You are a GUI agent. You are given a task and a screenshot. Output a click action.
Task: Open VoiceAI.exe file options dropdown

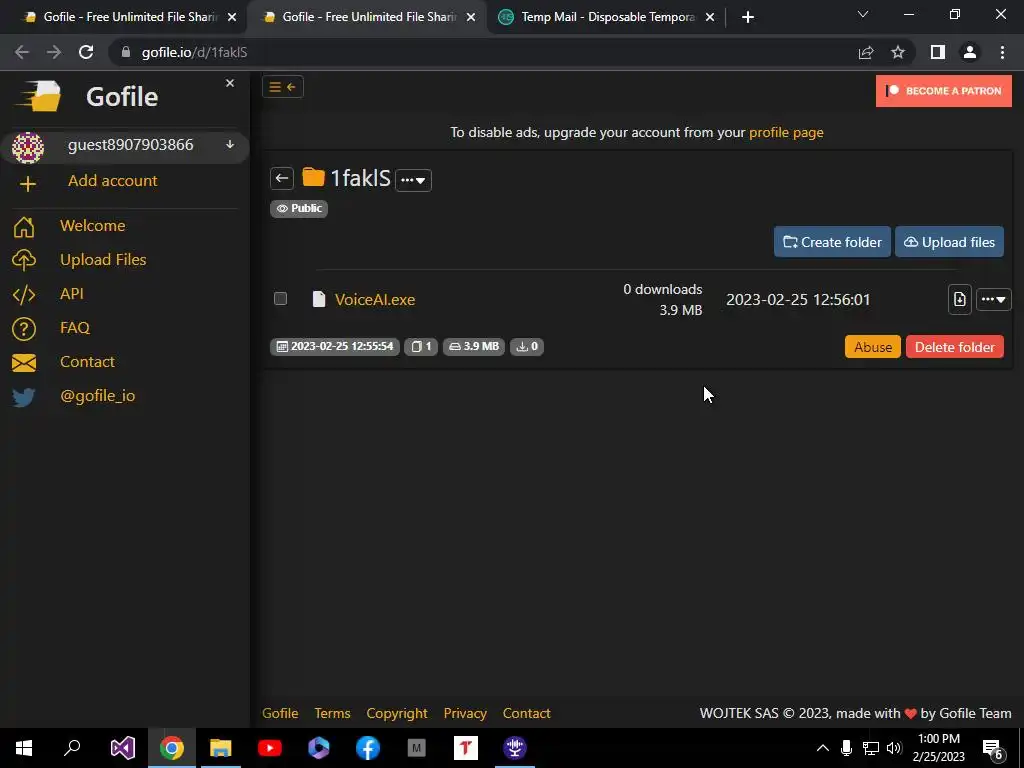point(993,299)
